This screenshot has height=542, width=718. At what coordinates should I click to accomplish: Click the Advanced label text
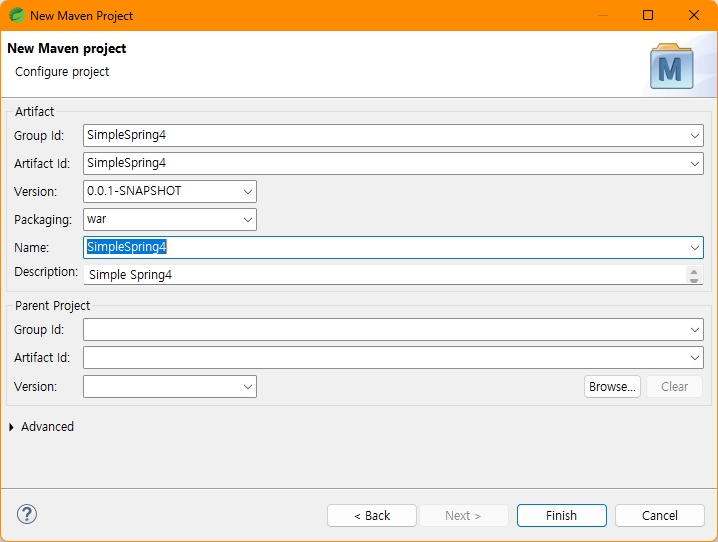47,427
